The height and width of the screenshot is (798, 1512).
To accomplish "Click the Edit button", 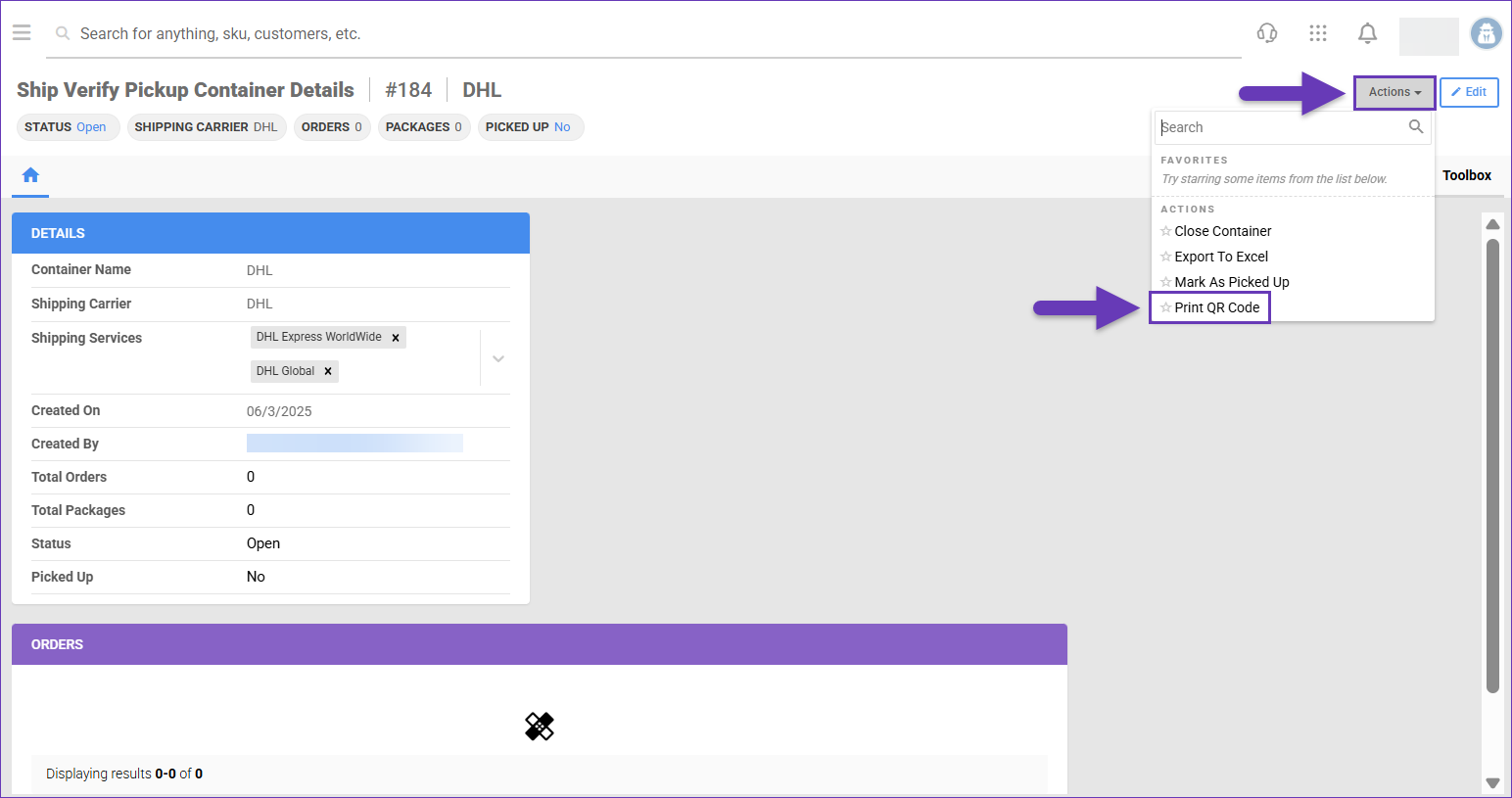I will [x=1469, y=92].
